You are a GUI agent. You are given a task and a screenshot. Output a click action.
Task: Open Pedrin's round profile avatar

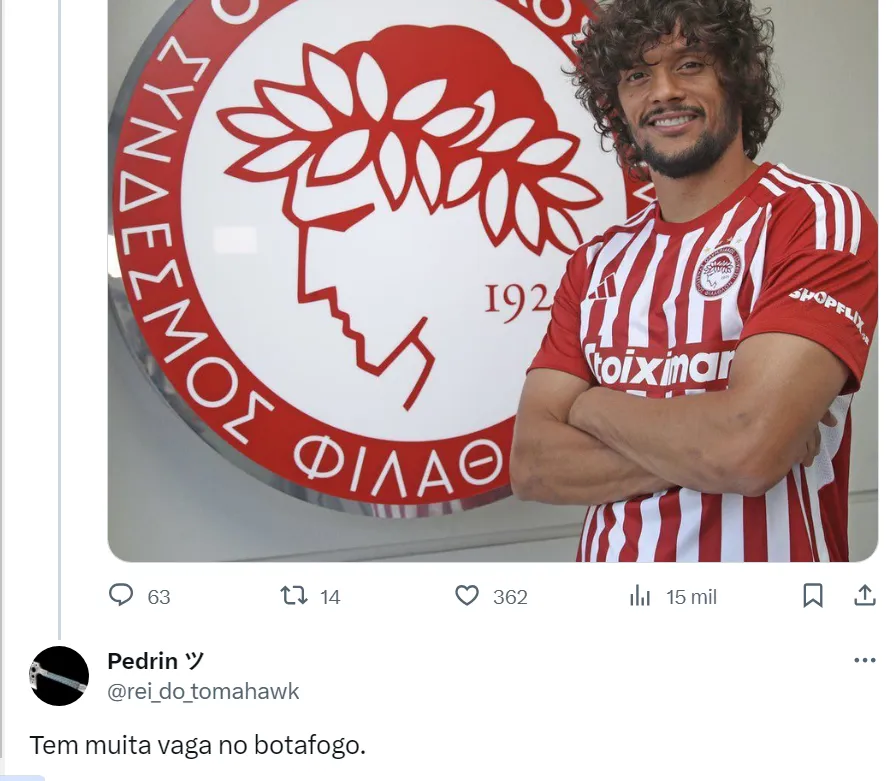click(x=59, y=676)
